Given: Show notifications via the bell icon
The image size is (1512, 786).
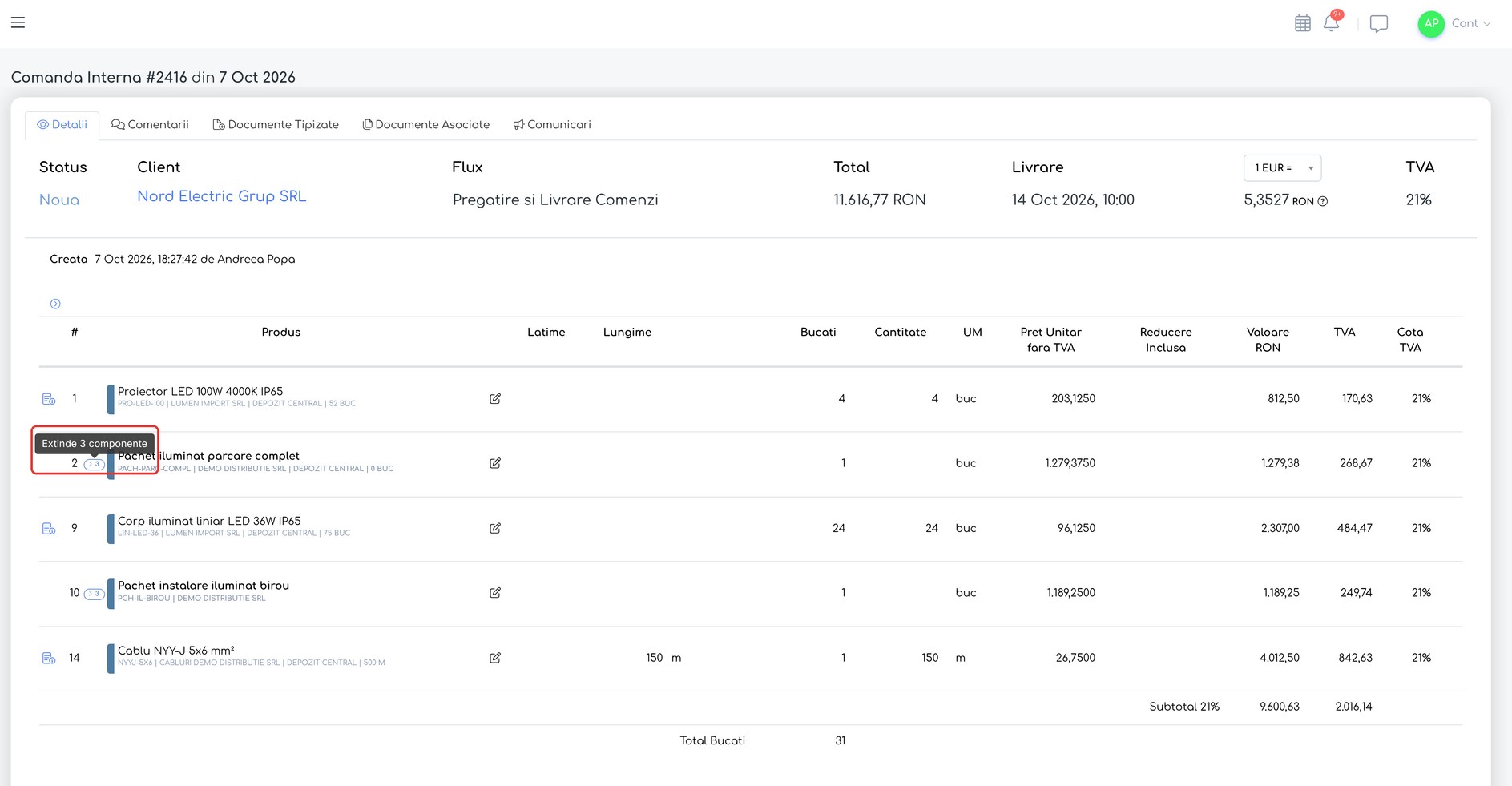Looking at the screenshot, I should pos(1332,22).
